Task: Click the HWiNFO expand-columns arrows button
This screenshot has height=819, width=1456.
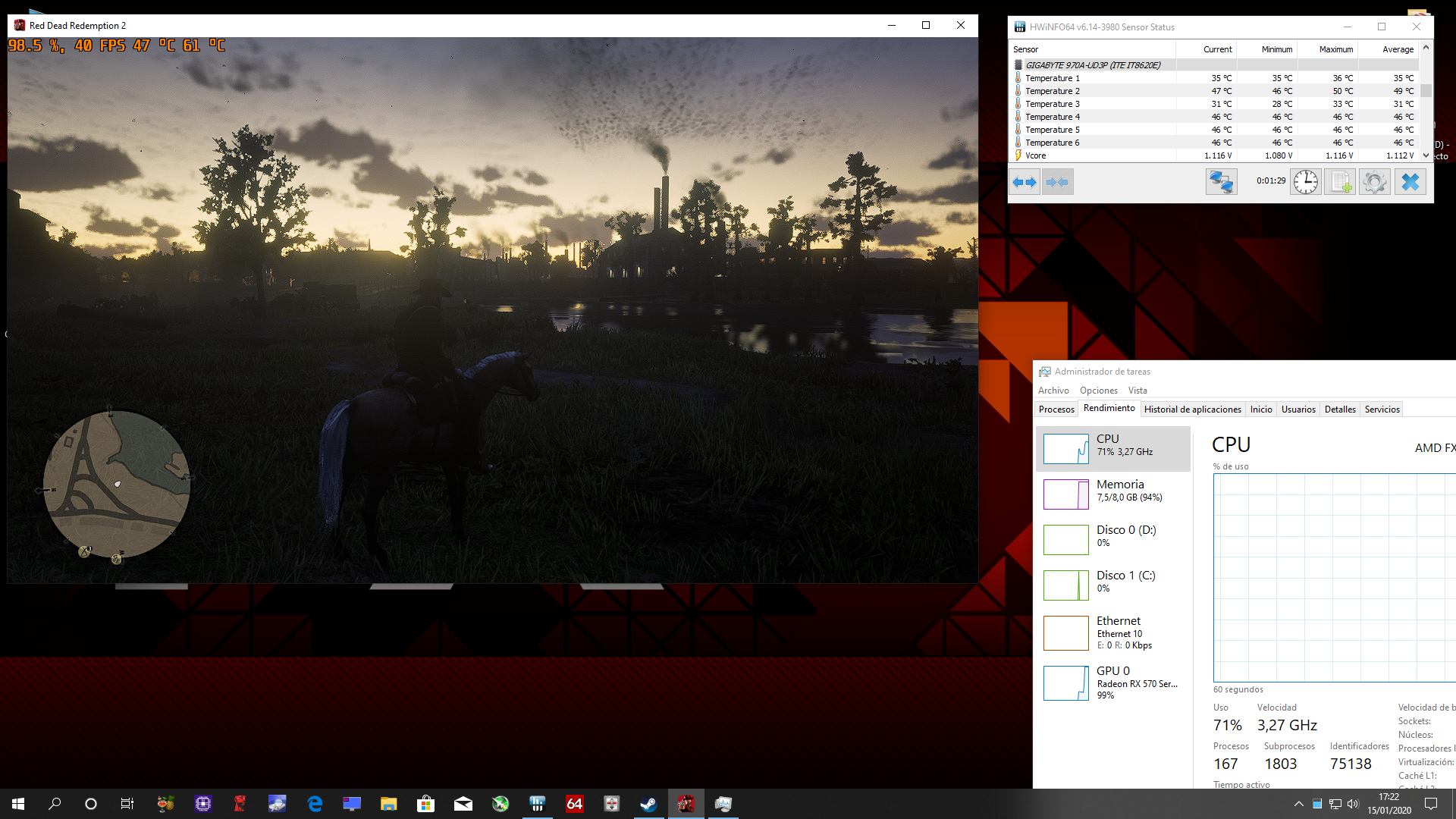Action: [1025, 182]
